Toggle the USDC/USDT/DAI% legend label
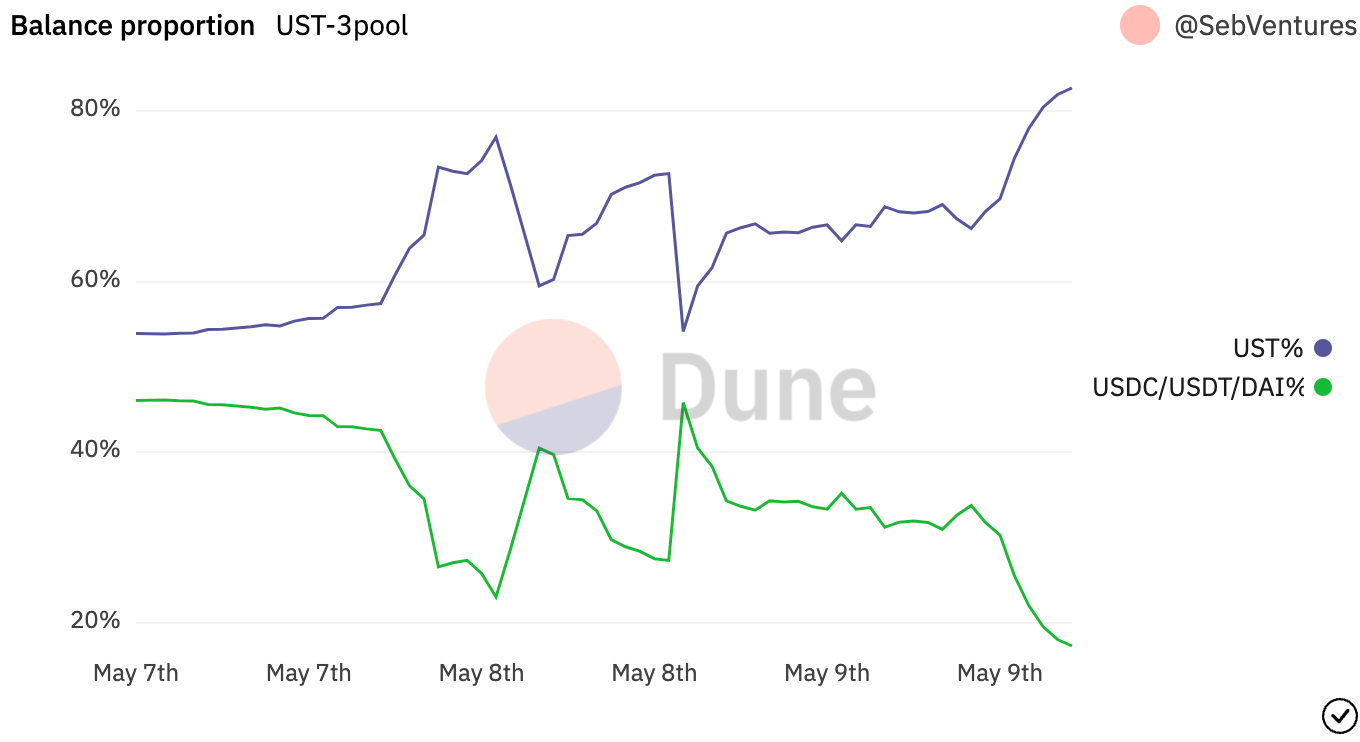Viewport: 1360px width, 742px height. point(1198,387)
